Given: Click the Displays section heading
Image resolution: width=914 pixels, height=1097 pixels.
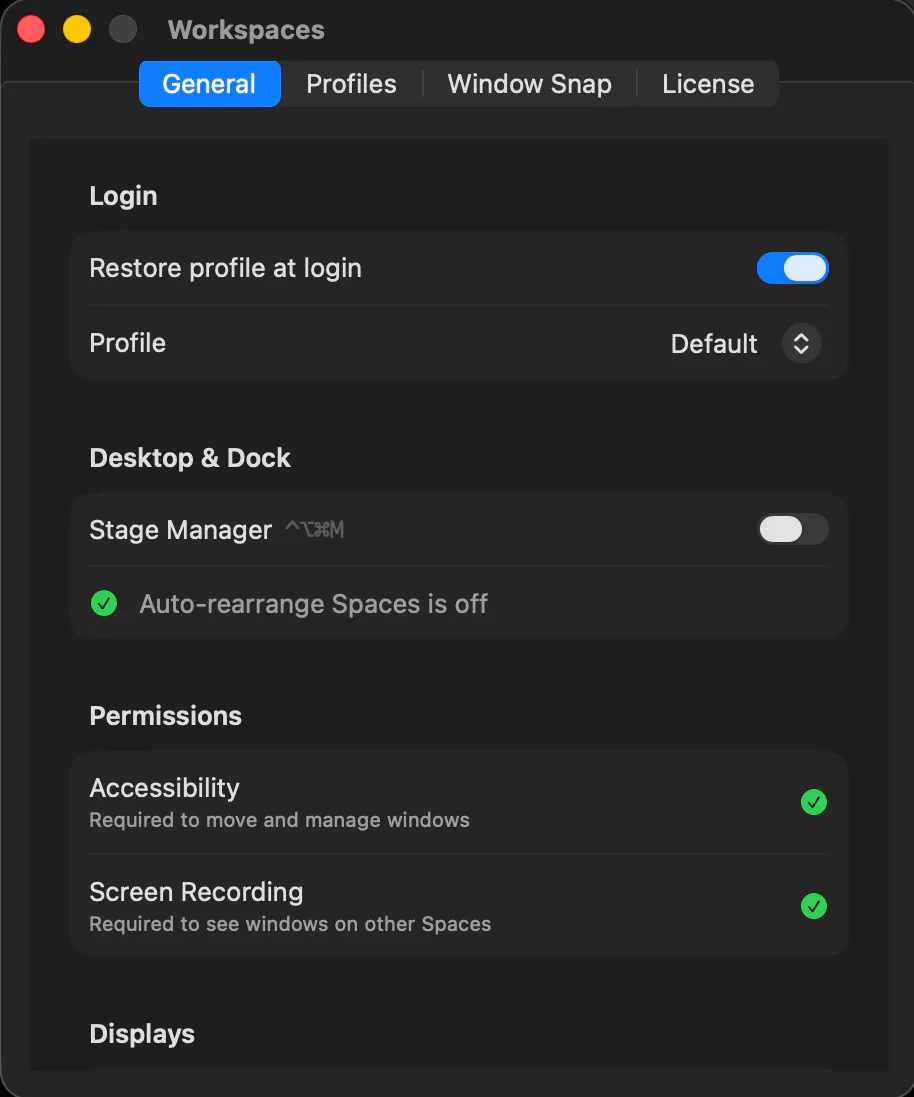Looking at the screenshot, I should 142,1034.
